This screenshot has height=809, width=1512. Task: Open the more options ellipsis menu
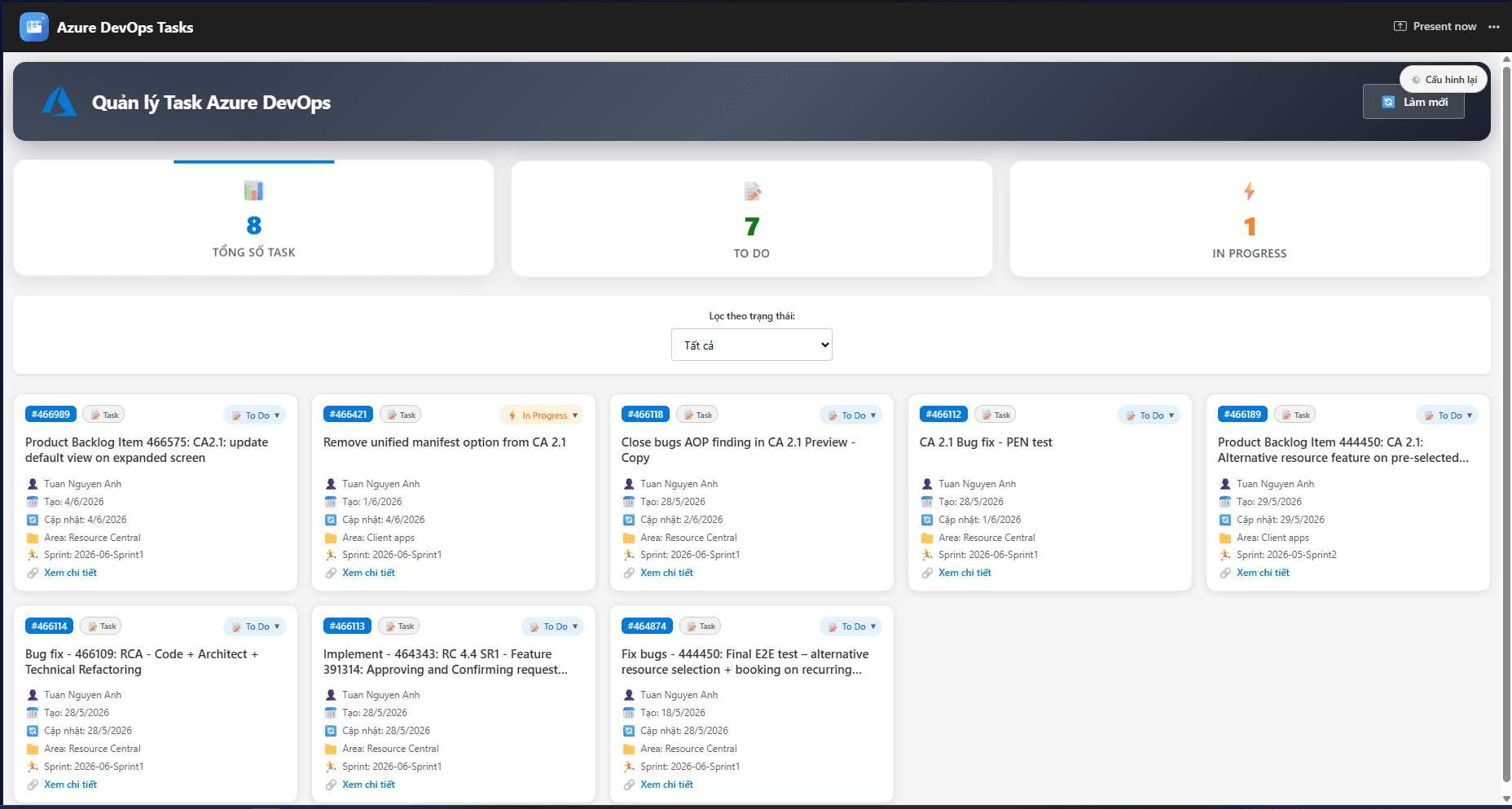1493,27
